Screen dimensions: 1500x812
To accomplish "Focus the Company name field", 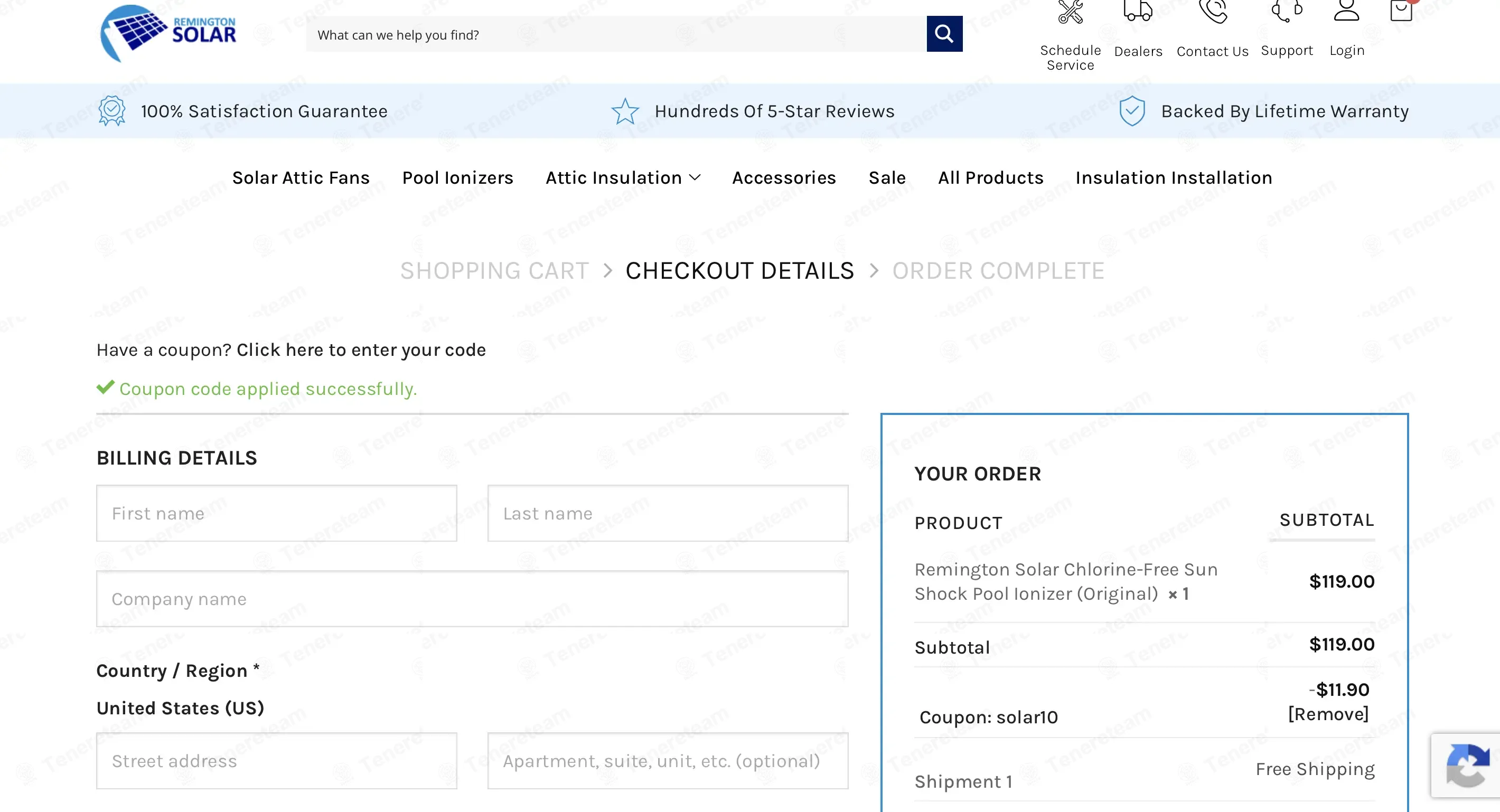I will (x=472, y=599).
